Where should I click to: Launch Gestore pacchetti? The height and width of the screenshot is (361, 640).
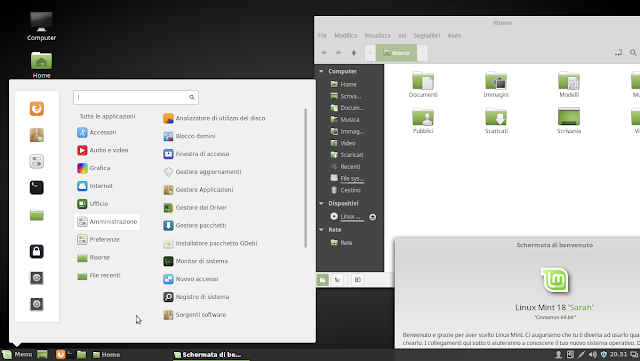(x=195, y=225)
